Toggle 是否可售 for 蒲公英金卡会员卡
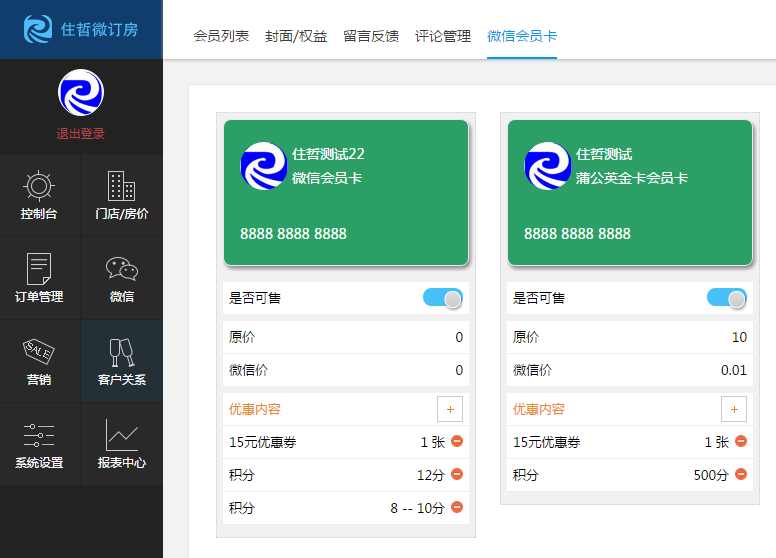Image resolution: width=776 pixels, height=558 pixels. point(727,298)
